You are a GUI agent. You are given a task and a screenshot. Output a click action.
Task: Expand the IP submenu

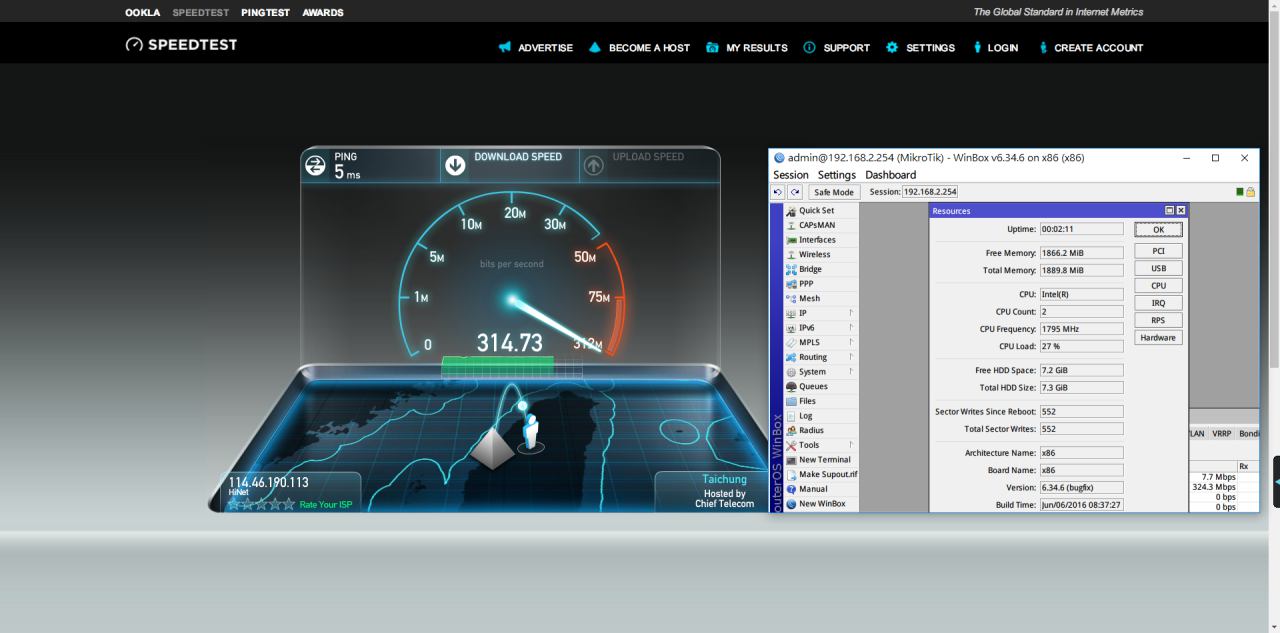[851, 313]
